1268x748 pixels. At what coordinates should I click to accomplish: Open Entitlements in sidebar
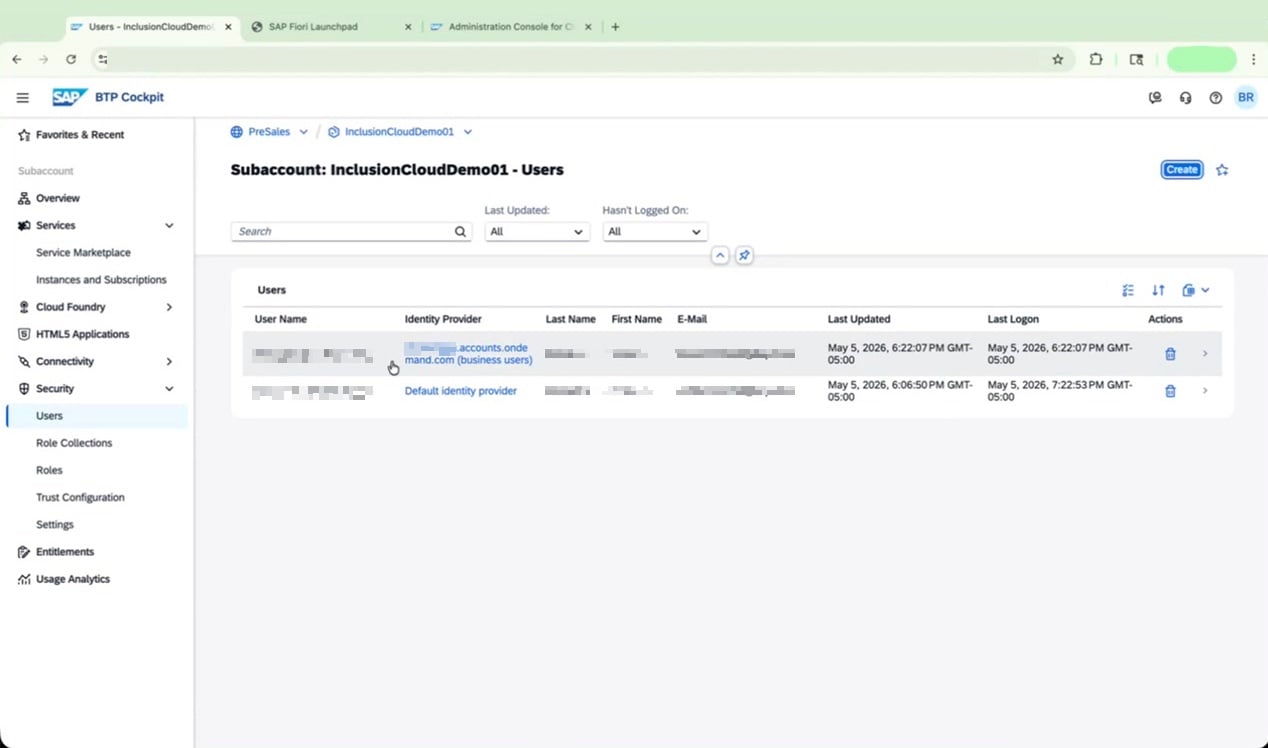tap(65, 552)
